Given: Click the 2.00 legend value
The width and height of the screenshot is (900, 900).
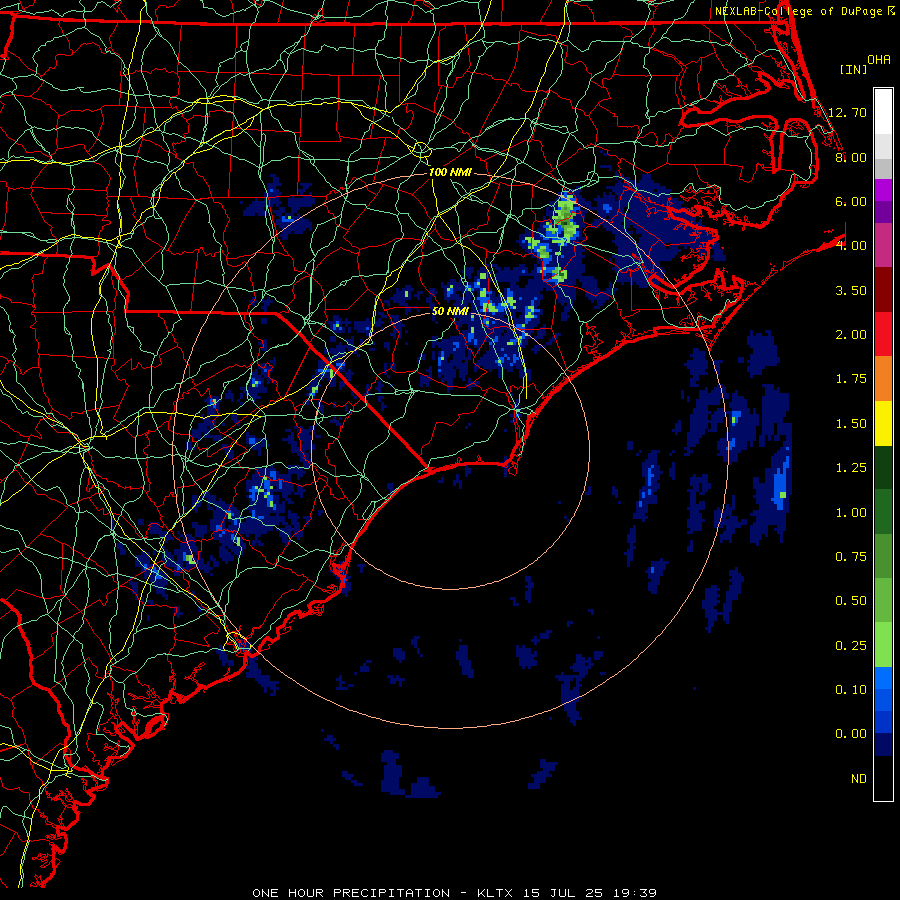Looking at the screenshot, I should point(851,335).
